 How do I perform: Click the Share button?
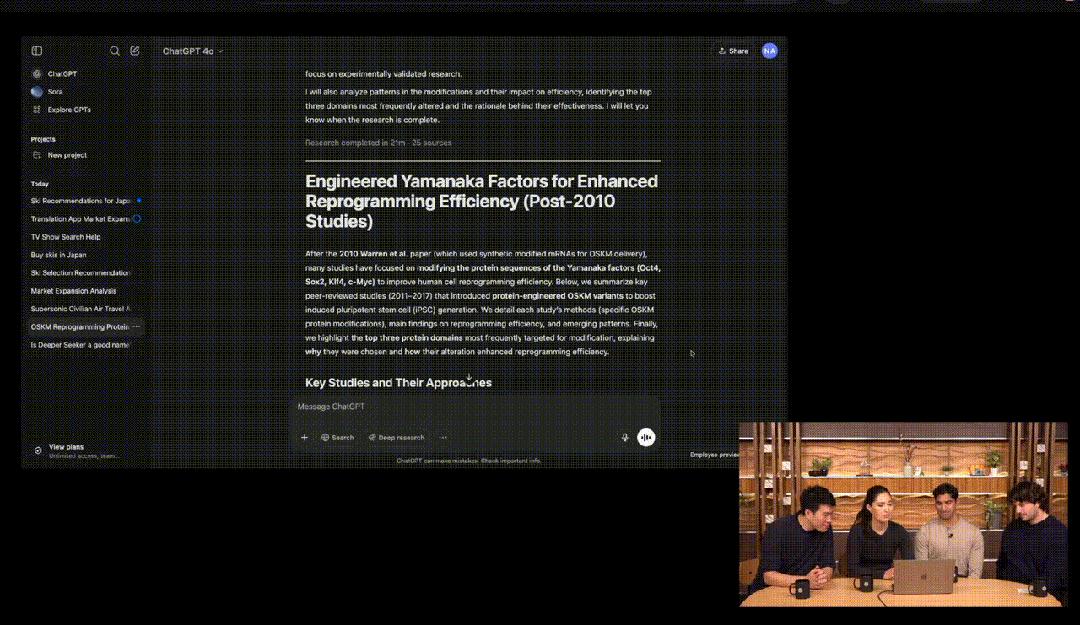[x=734, y=51]
